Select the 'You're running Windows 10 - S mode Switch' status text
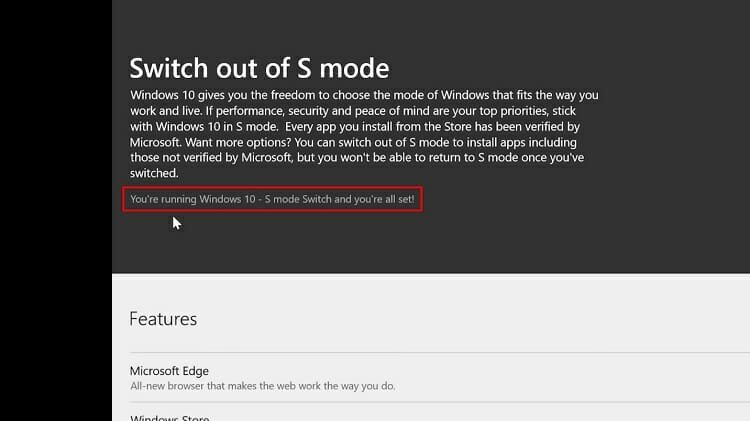The image size is (750, 421). [272, 199]
